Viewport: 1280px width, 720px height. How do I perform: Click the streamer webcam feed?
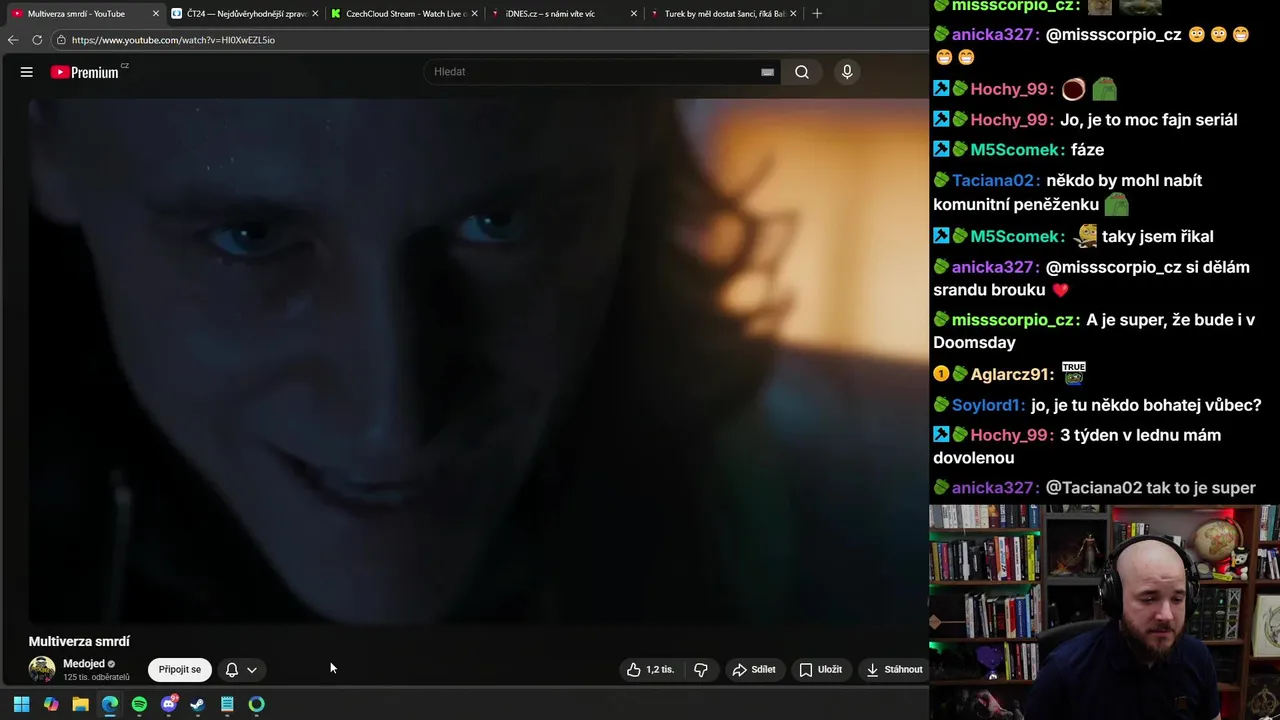pos(1104,612)
